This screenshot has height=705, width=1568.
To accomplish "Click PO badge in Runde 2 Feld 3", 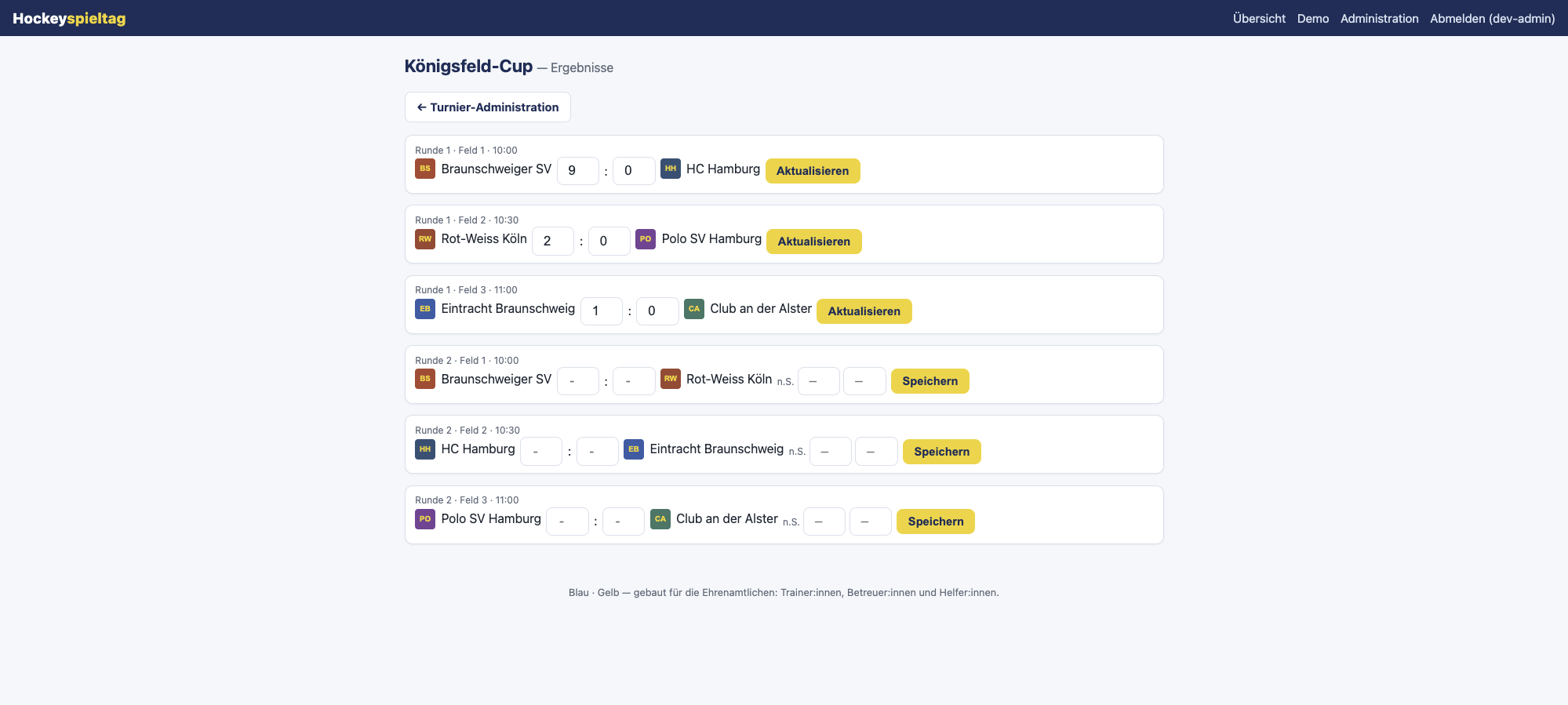I will coord(425,519).
